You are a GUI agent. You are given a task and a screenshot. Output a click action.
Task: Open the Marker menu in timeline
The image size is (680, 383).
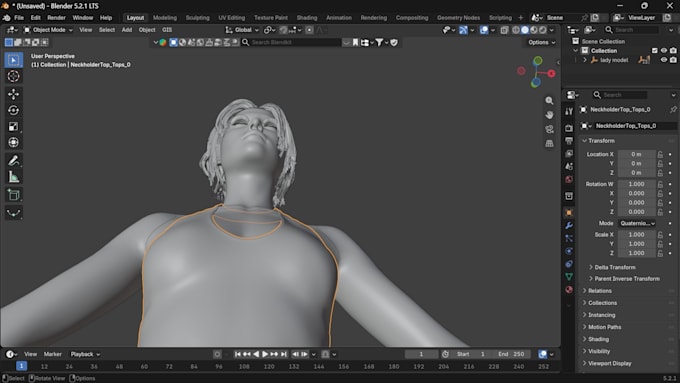(x=52, y=354)
